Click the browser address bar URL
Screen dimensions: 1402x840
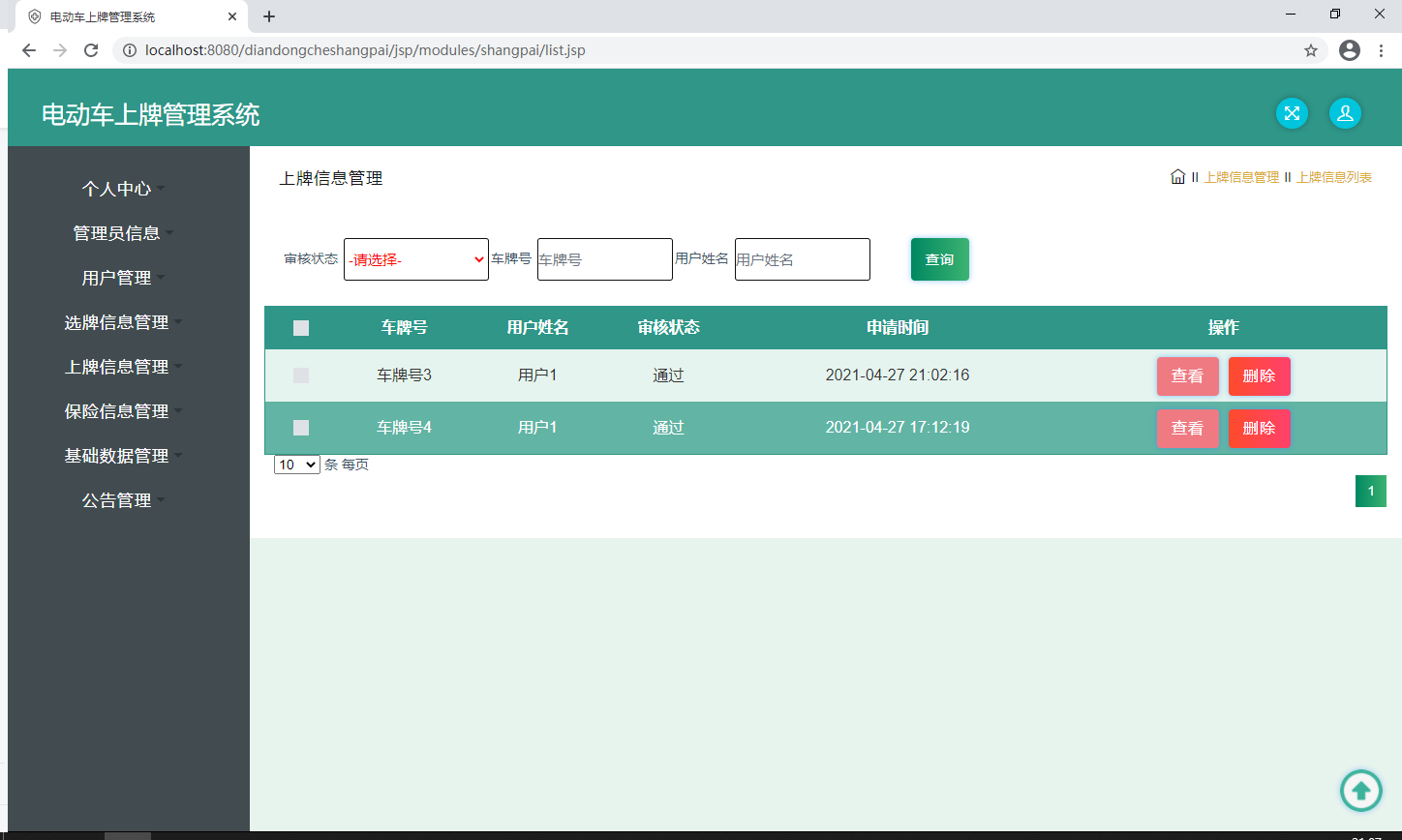tap(365, 50)
